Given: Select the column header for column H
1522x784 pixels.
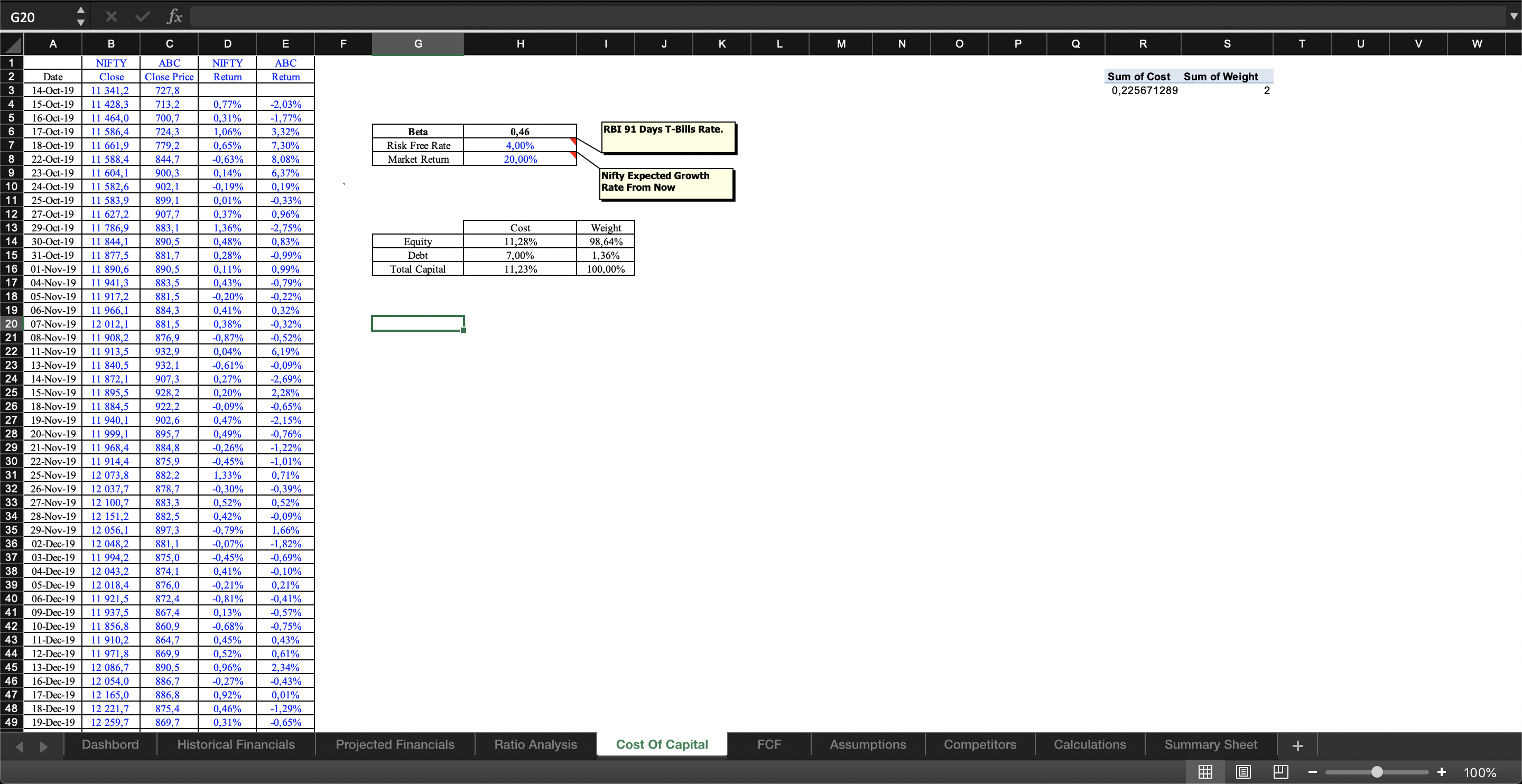Looking at the screenshot, I should [x=520, y=43].
